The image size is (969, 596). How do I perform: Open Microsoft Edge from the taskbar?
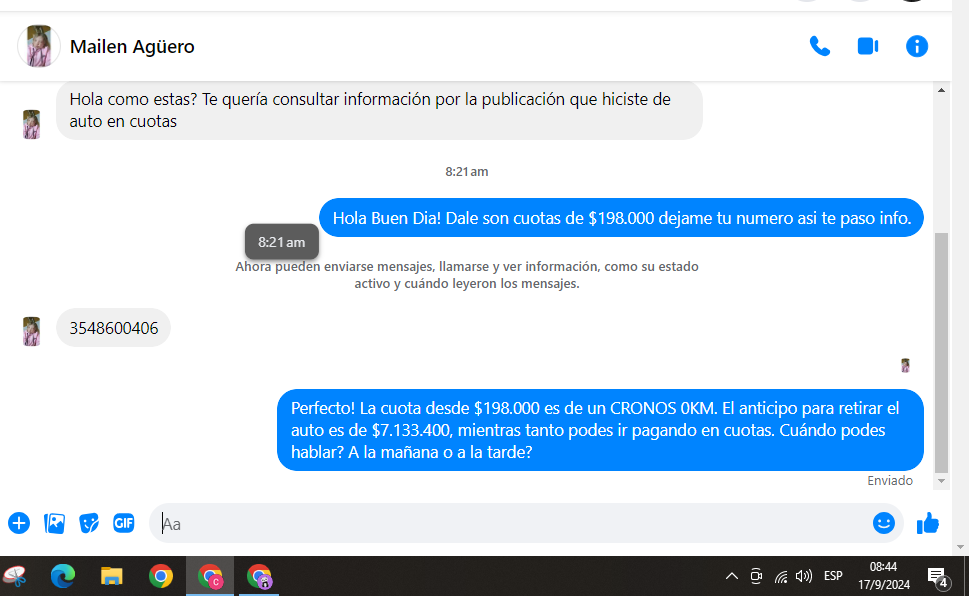click(x=63, y=576)
